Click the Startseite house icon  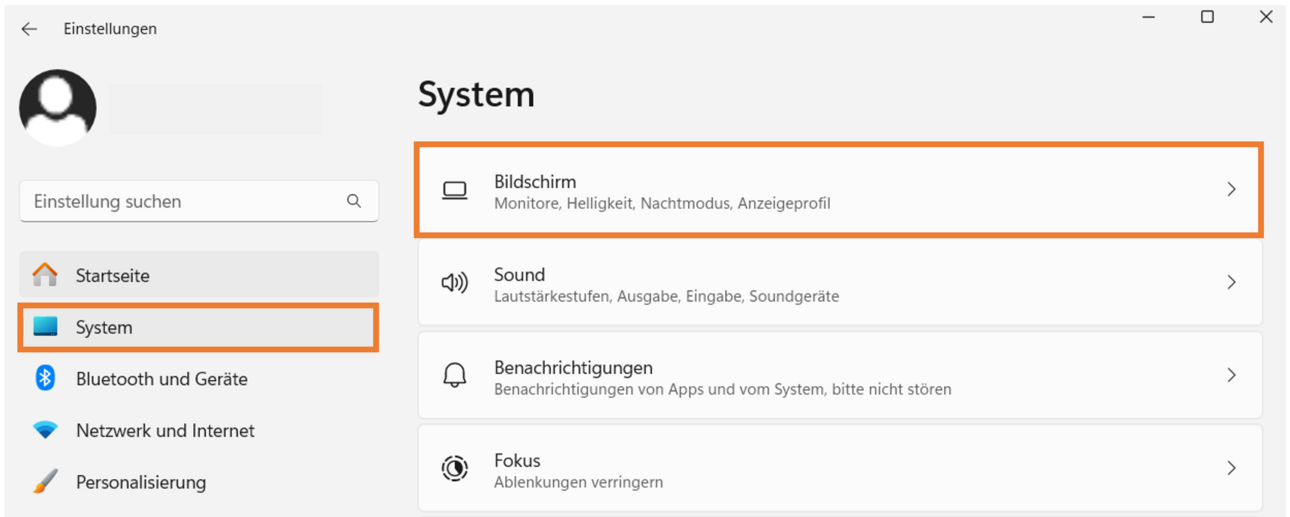(45, 275)
